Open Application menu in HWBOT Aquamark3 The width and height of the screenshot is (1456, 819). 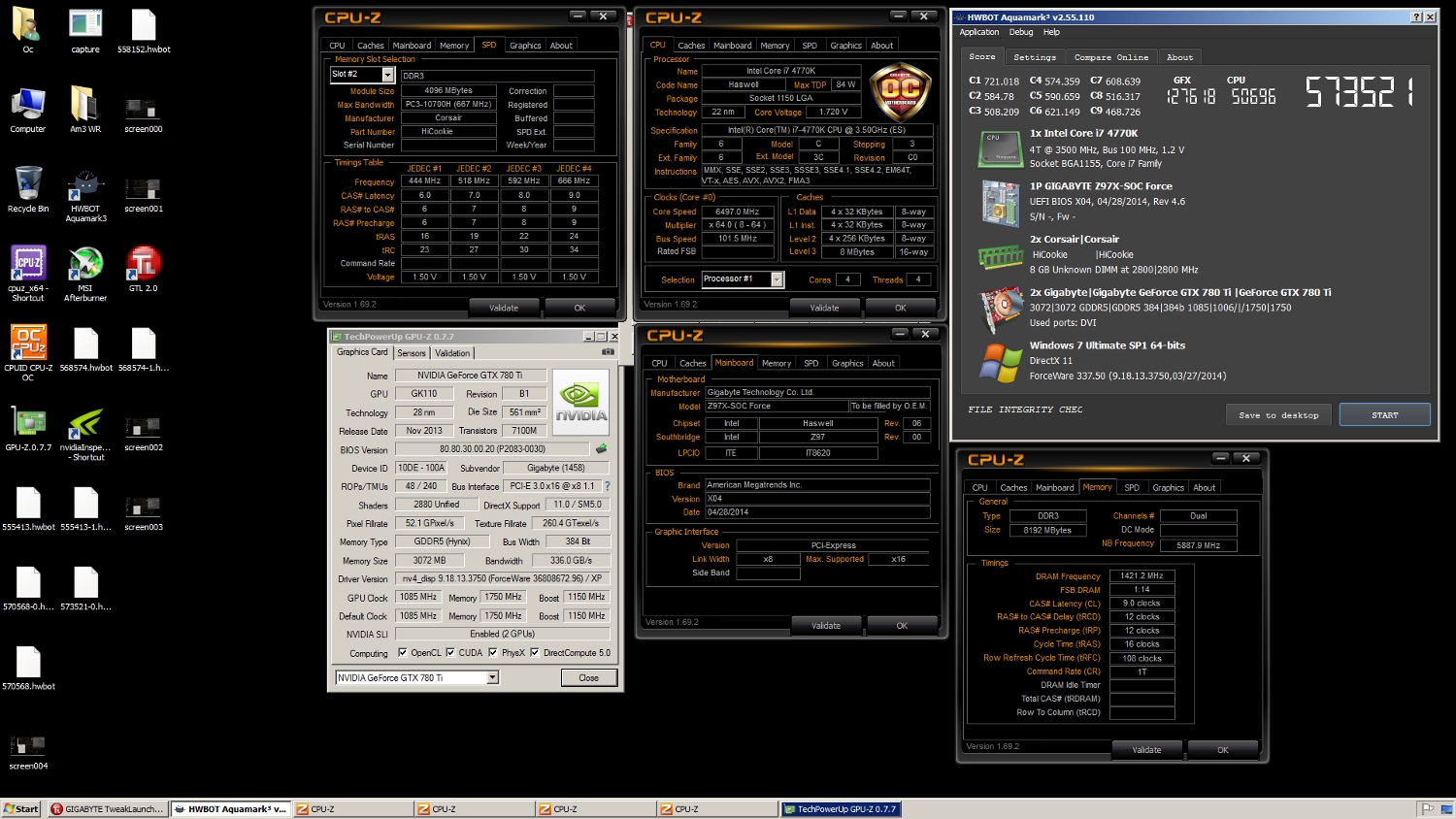click(x=979, y=32)
